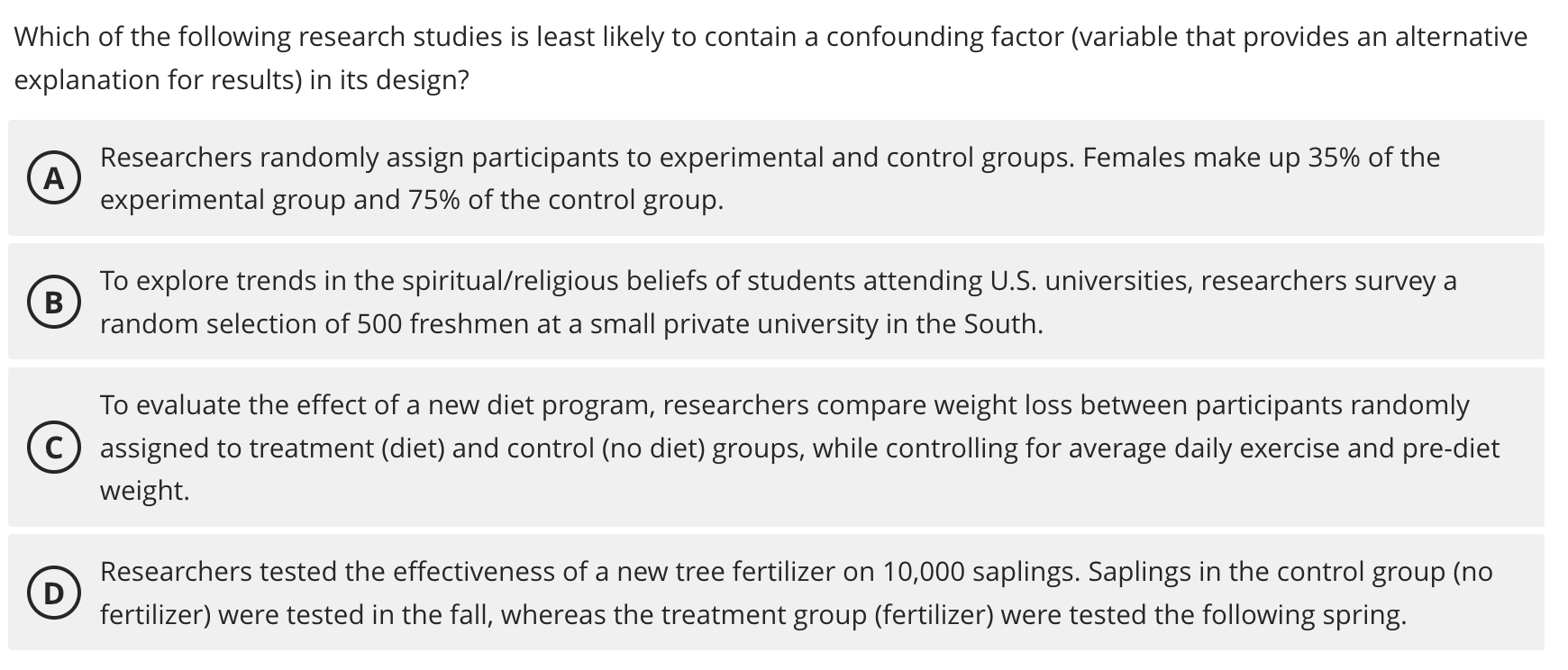This screenshot has height=670, width=1568.
Task: Click the answer about females in control group
Action: pyautogui.click(x=776, y=178)
